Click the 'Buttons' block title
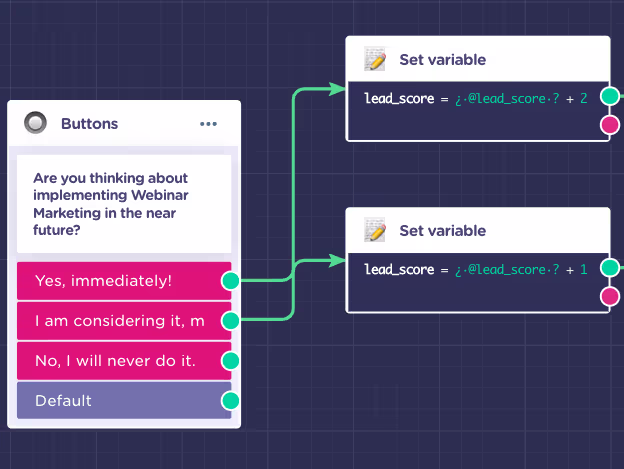Screen dimensions: 624x469 point(90,124)
